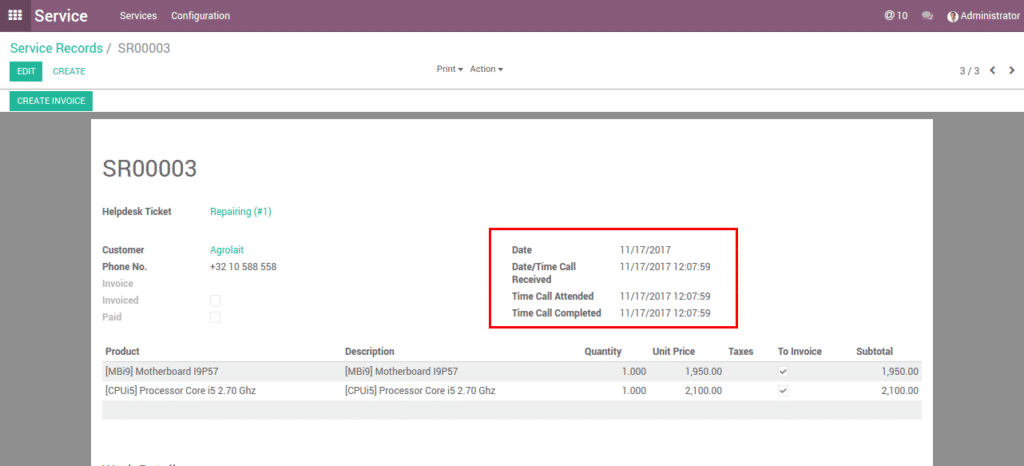Click the Subtotal column header

874,352
